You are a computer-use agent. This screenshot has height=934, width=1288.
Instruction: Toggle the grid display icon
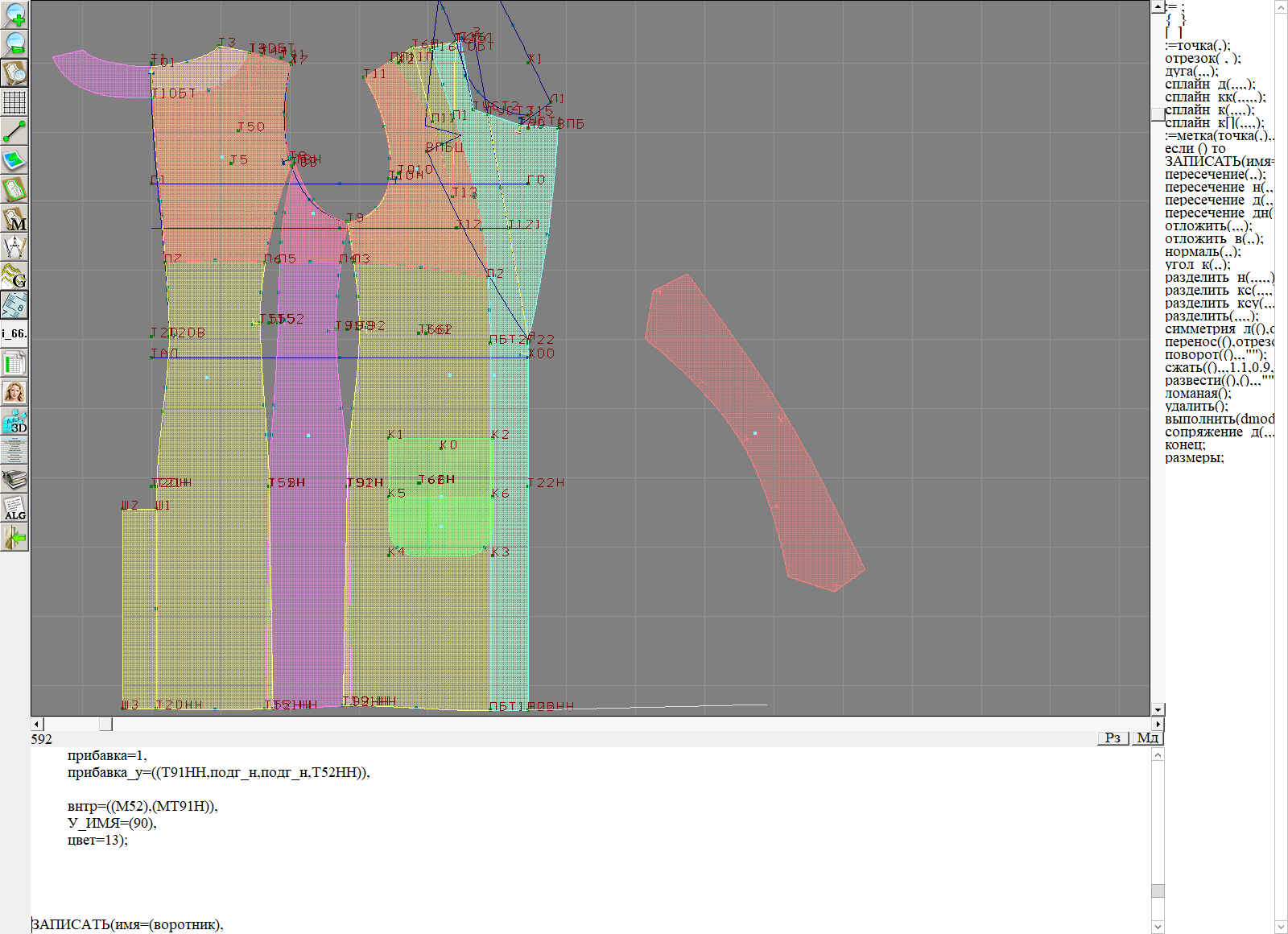(x=14, y=102)
